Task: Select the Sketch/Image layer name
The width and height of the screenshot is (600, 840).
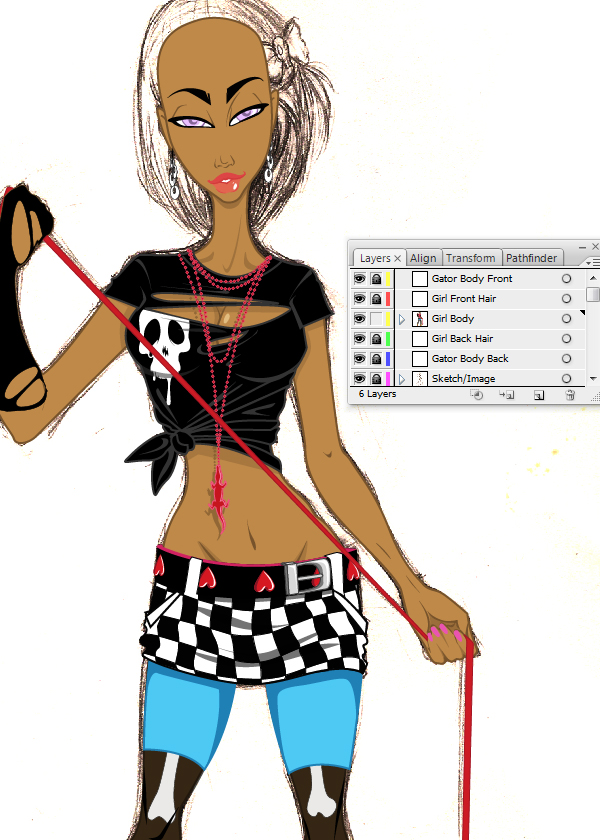Action: [x=463, y=379]
